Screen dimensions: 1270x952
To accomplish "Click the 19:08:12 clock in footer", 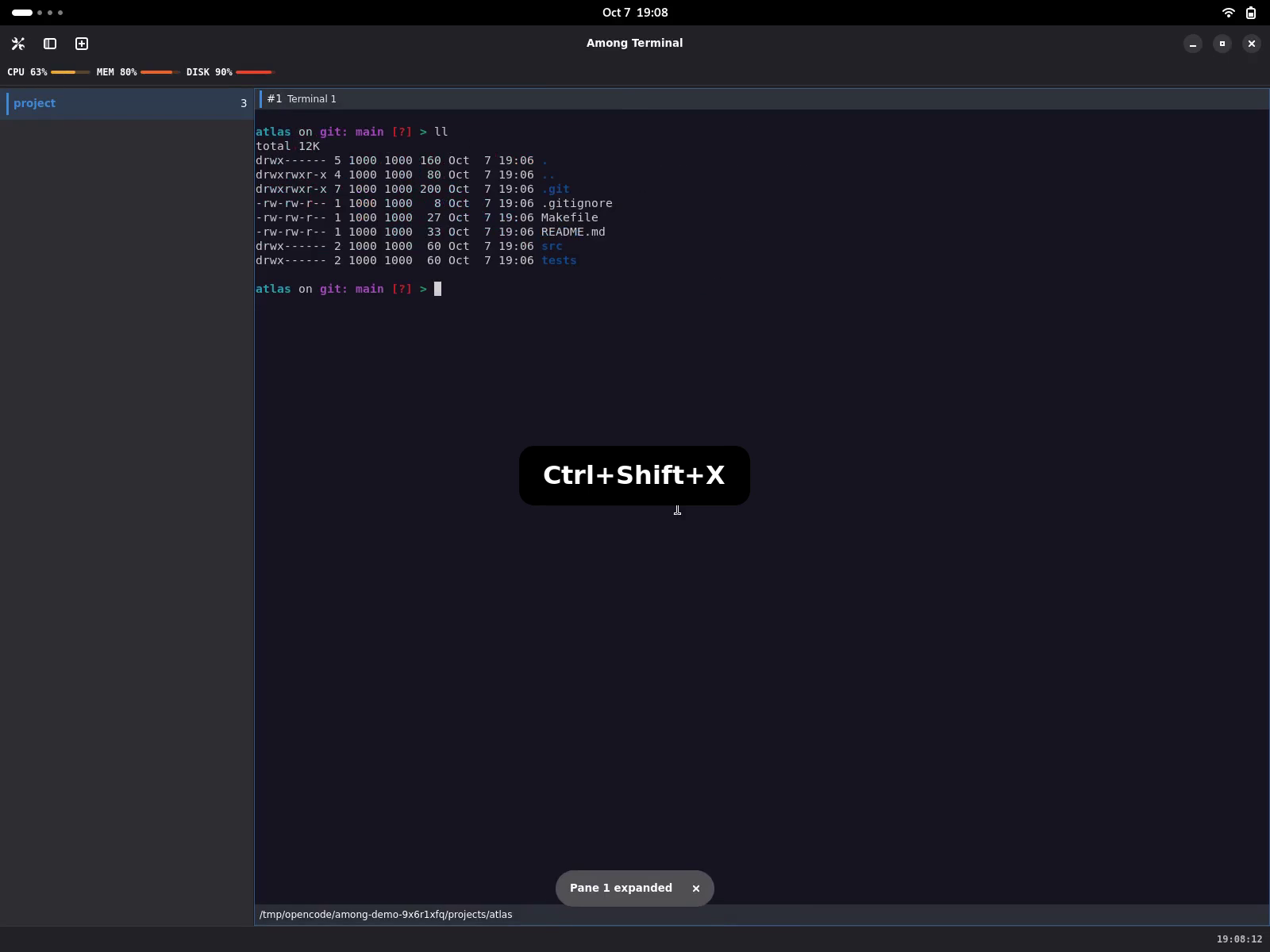I will [1239, 939].
